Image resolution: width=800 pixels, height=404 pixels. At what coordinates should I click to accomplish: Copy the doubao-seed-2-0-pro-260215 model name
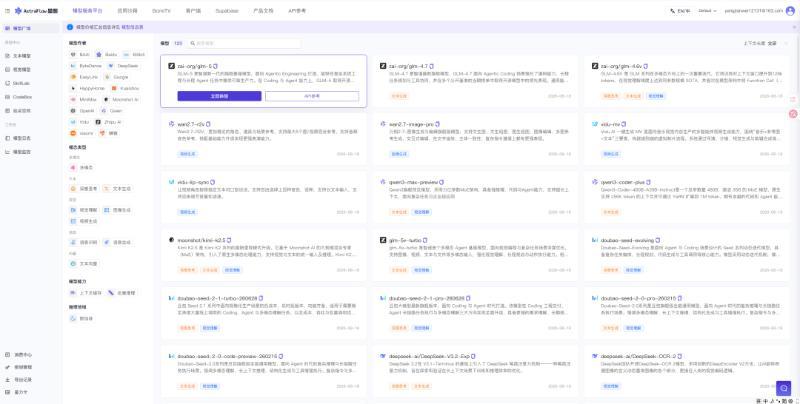(x=680, y=298)
